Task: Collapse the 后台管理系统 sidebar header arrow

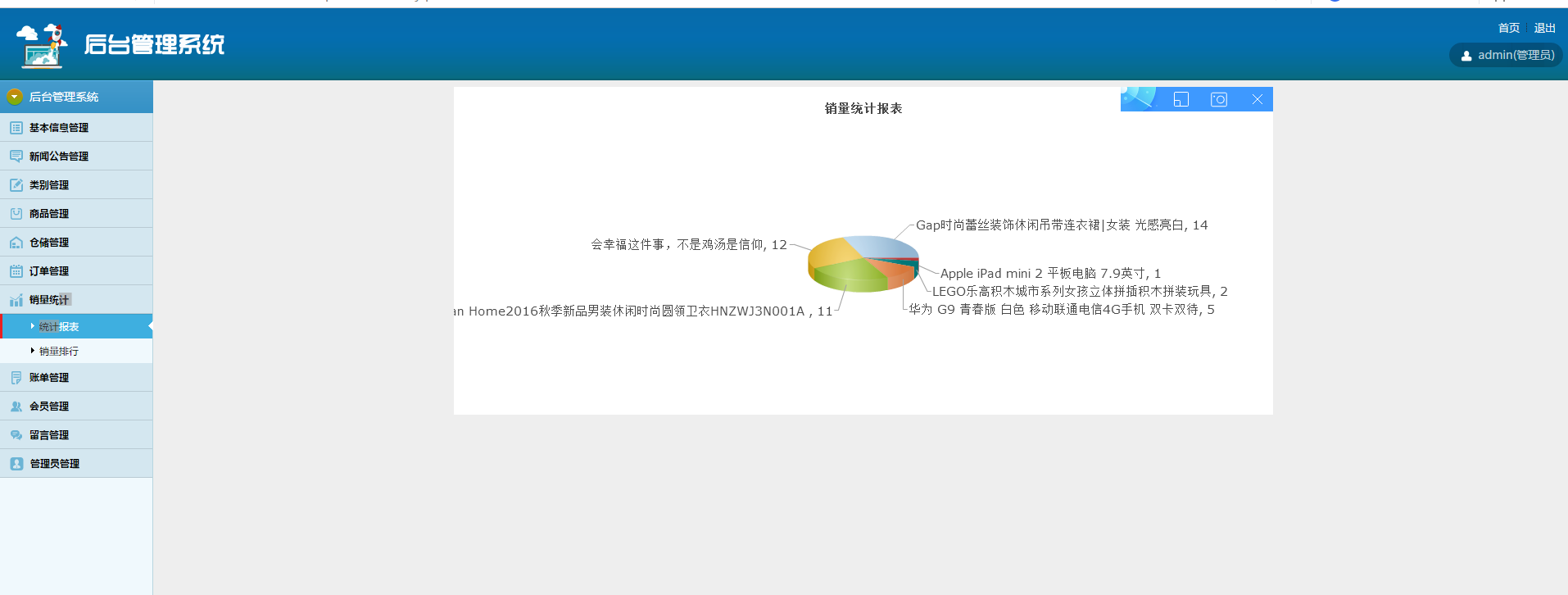Action: tap(14, 97)
